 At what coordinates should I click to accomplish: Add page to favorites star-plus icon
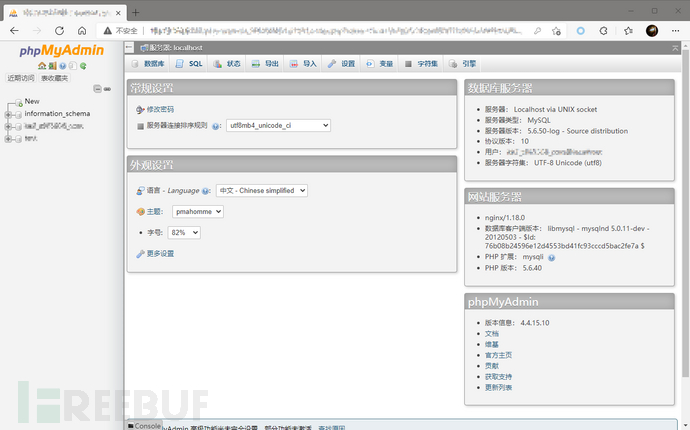pyautogui.click(x=557, y=31)
